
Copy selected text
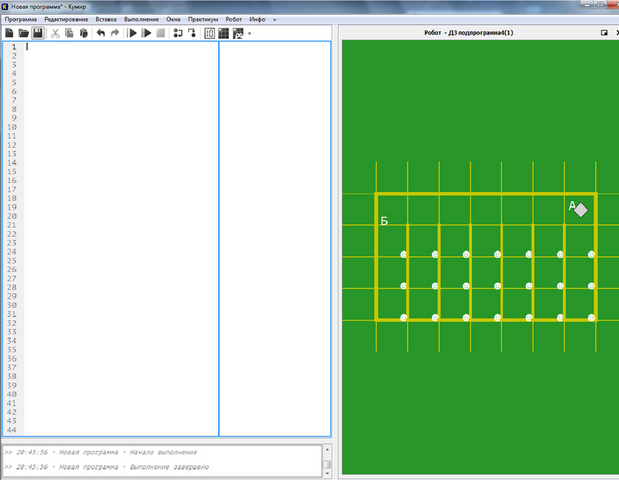(x=69, y=33)
